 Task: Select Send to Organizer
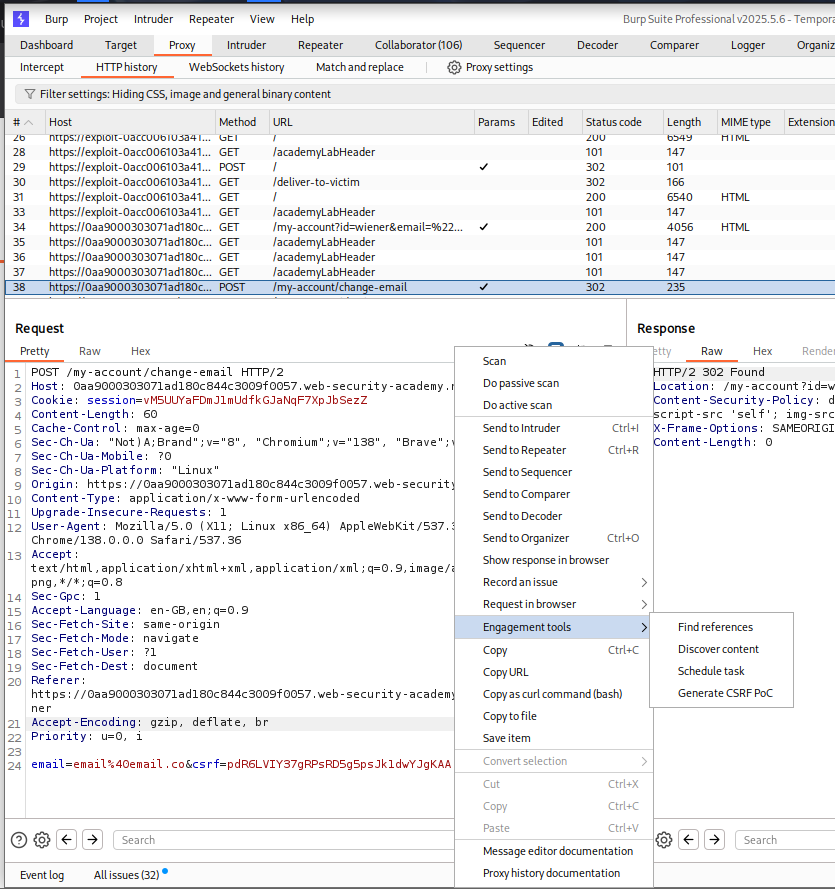[x=554, y=539]
